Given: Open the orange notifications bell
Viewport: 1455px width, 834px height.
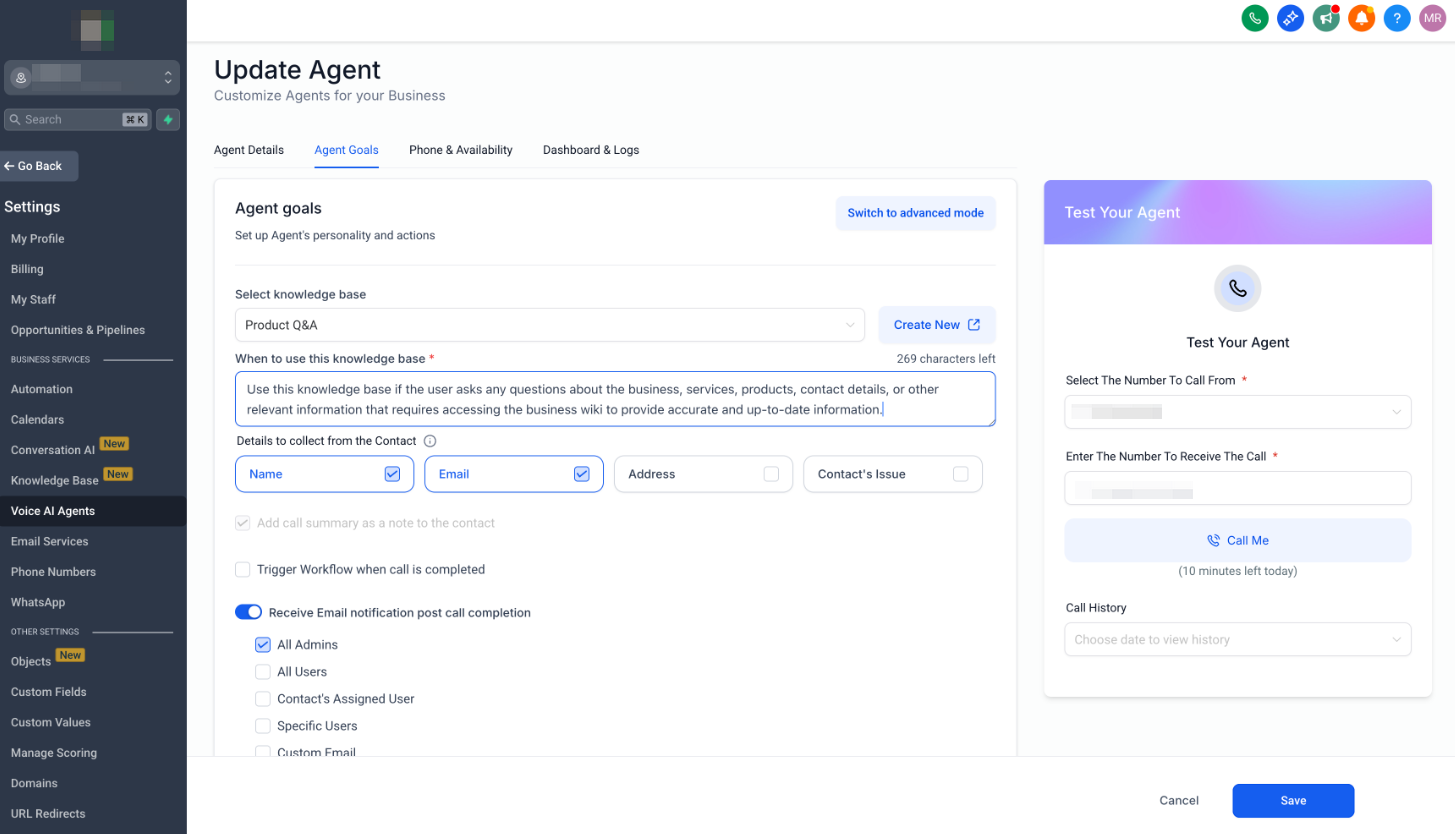Looking at the screenshot, I should click(1361, 18).
